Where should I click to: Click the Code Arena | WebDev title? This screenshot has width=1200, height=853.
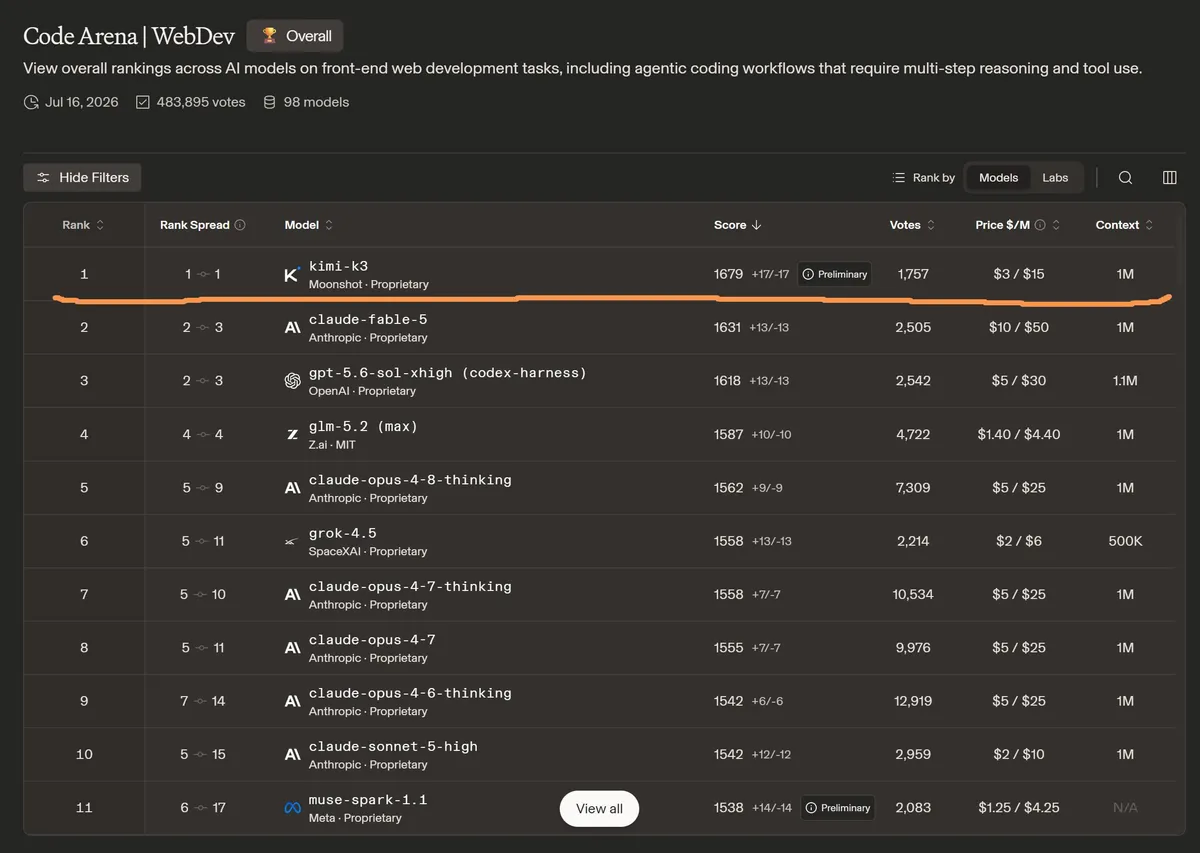[x=129, y=36]
